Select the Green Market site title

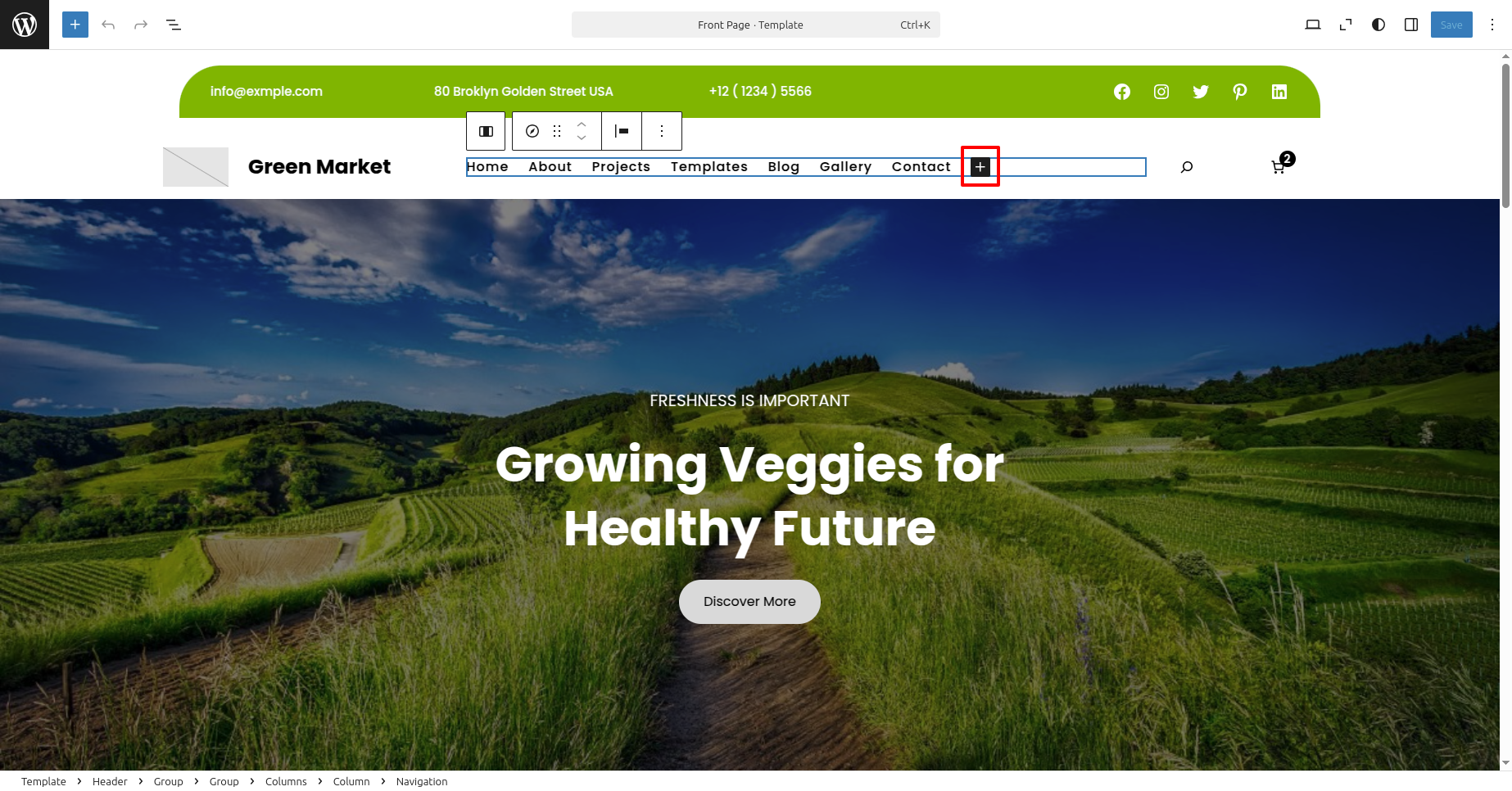coord(319,167)
